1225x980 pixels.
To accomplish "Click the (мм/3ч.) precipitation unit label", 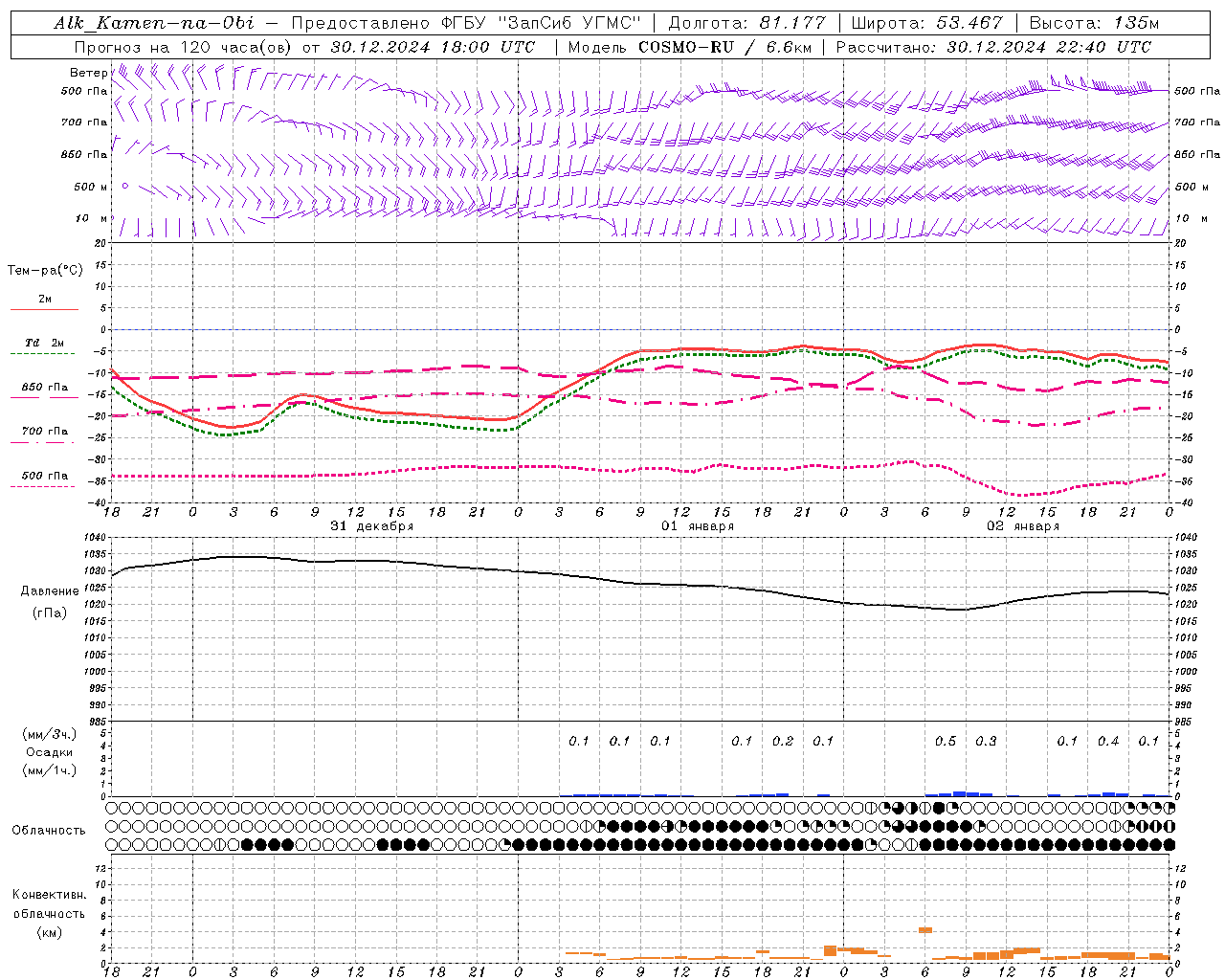I will (50, 734).
